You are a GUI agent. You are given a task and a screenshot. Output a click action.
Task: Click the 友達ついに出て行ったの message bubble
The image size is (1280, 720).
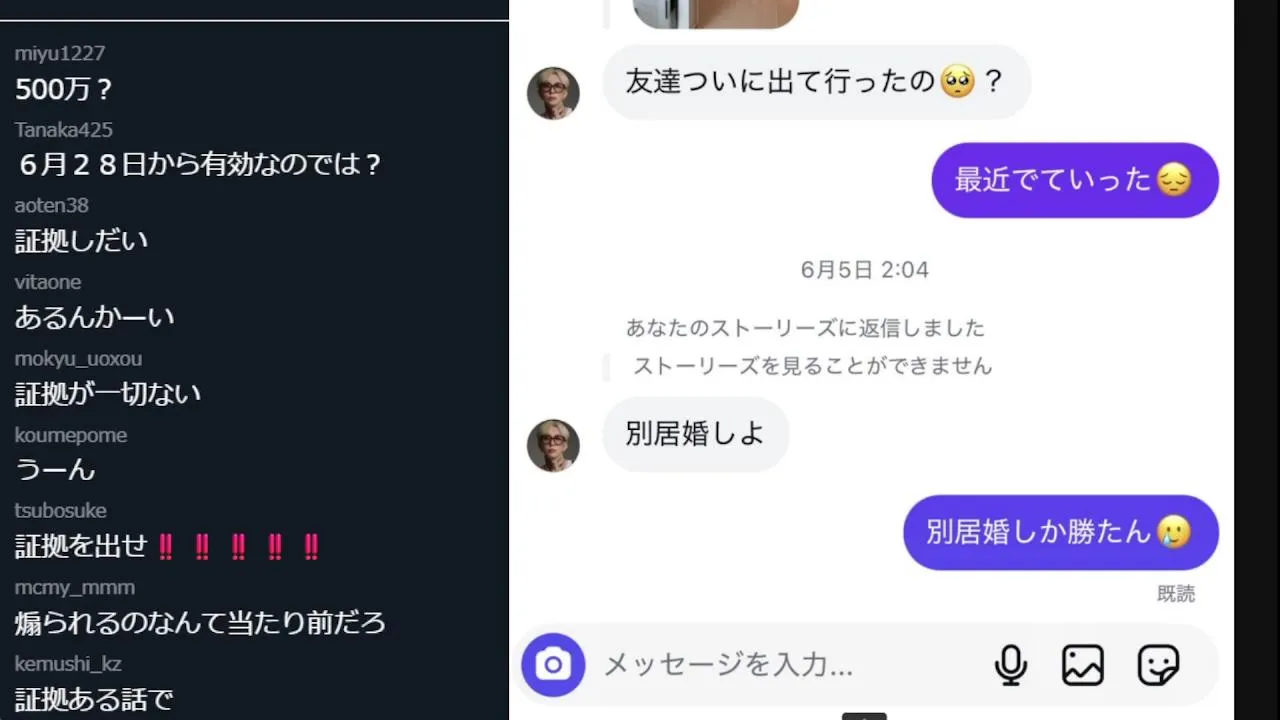pos(816,82)
